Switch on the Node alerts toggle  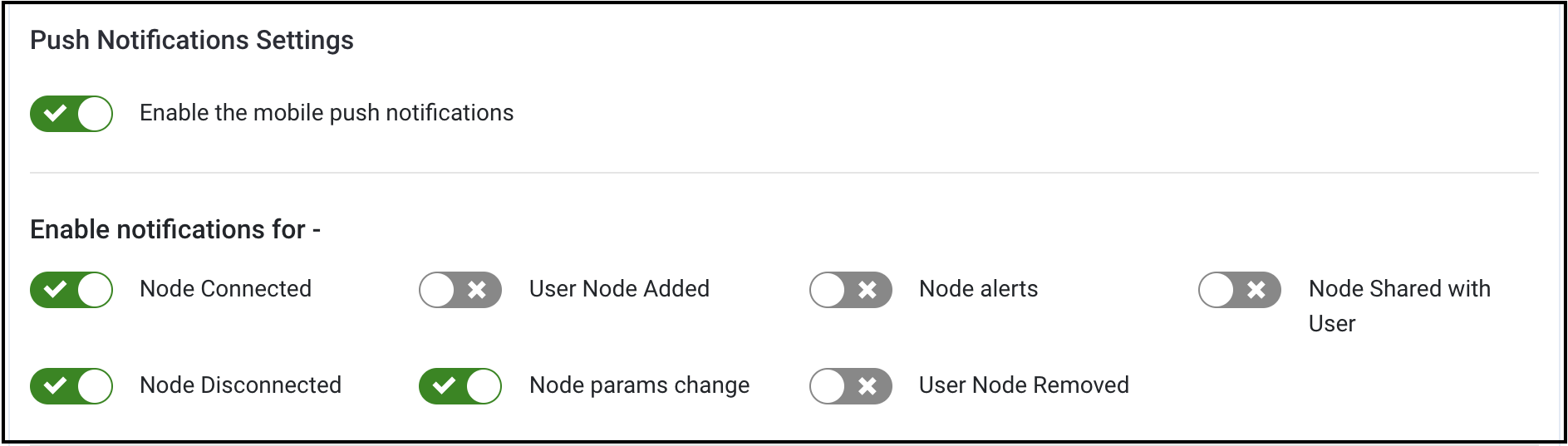(x=851, y=290)
